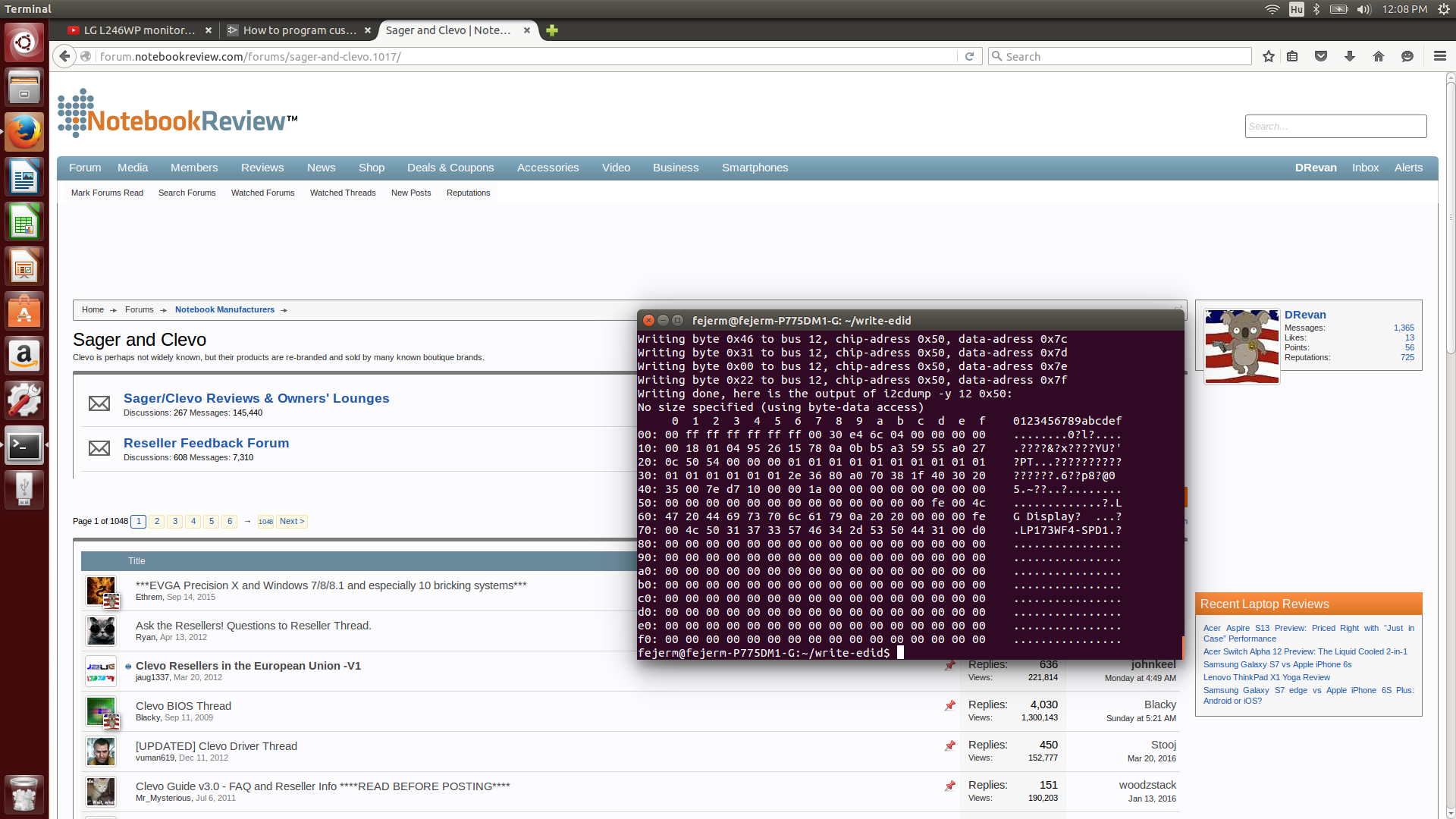The width and height of the screenshot is (1456, 819).
Task: Open the Firefox hamburger menu
Action: pos(1440,56)
